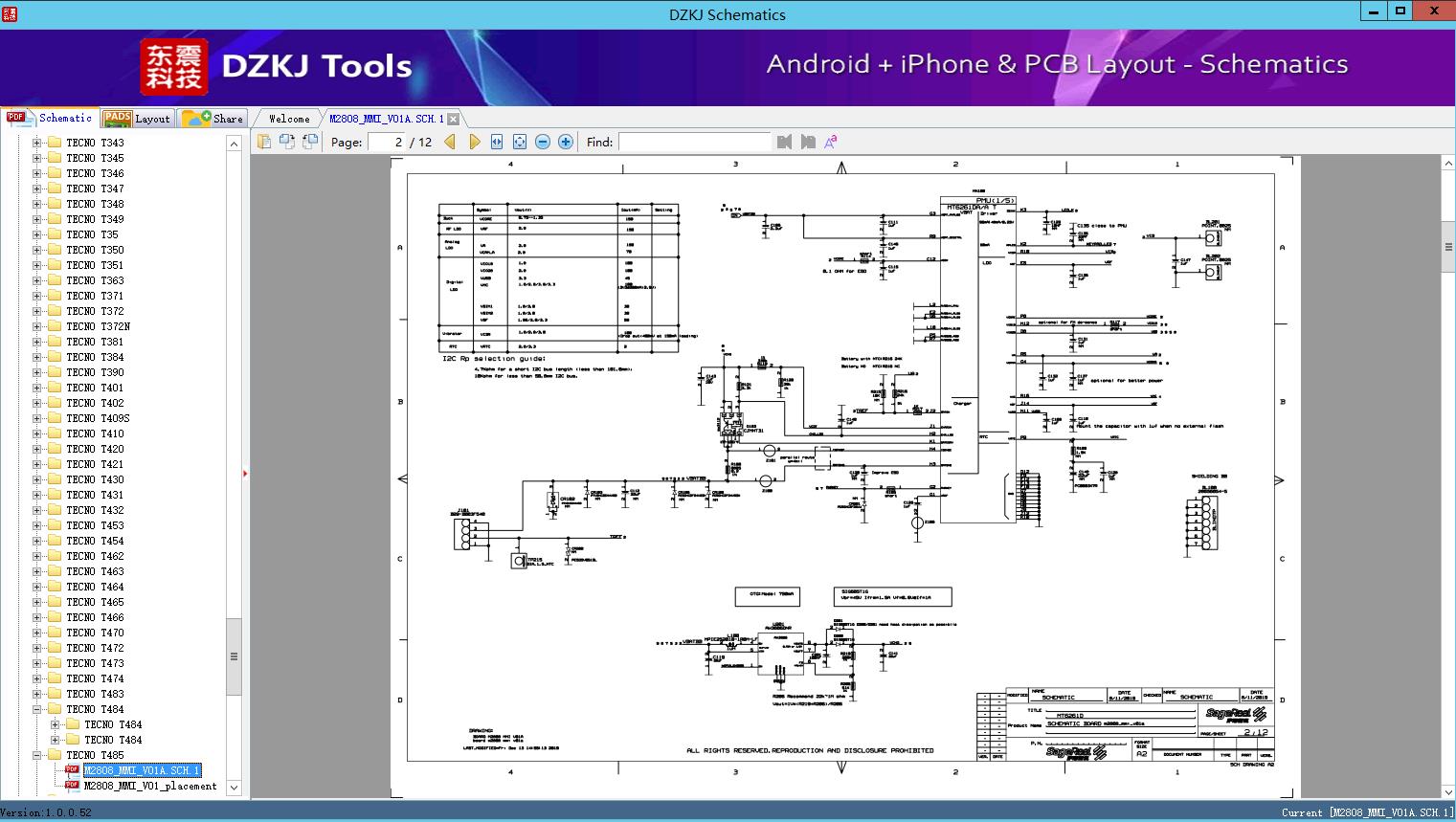Viewport: 1456px width, 822px height.
Task: Click the second overlapping-pages toolbar icon
Action: pyautogui.click(x=286, y=142)
